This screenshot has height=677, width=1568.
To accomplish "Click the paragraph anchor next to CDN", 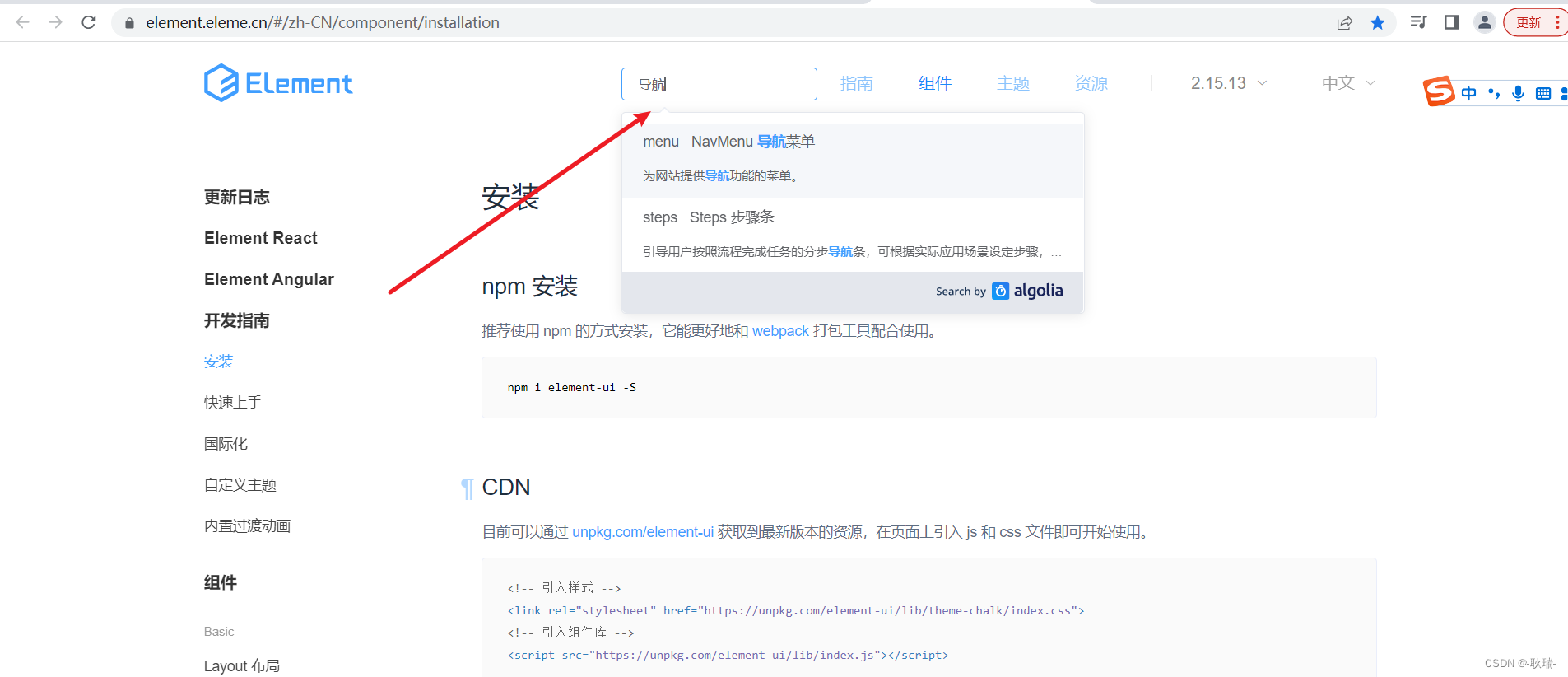I will tap(467, 488).
